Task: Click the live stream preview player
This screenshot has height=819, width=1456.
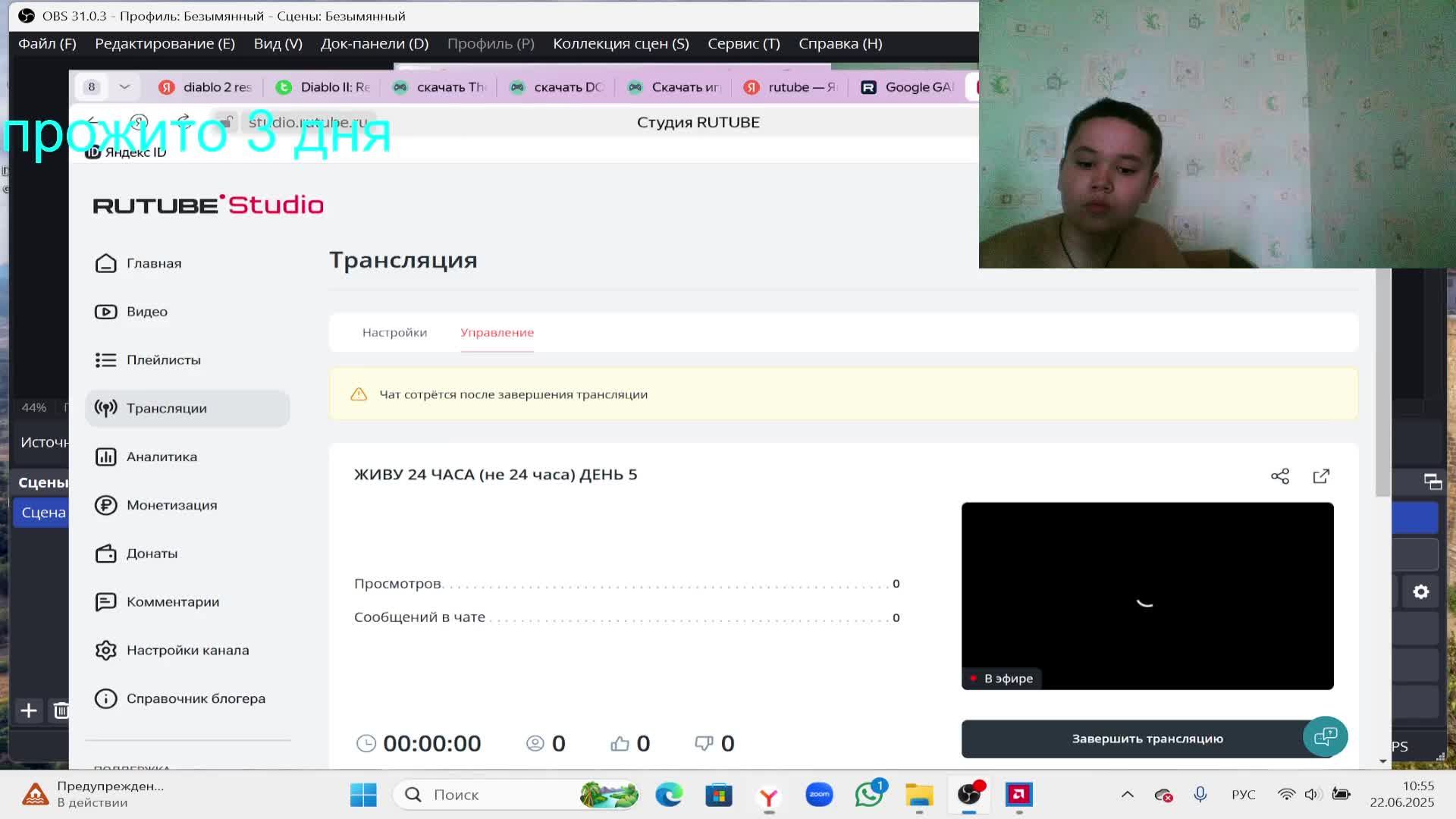Action: point(1147,595)
